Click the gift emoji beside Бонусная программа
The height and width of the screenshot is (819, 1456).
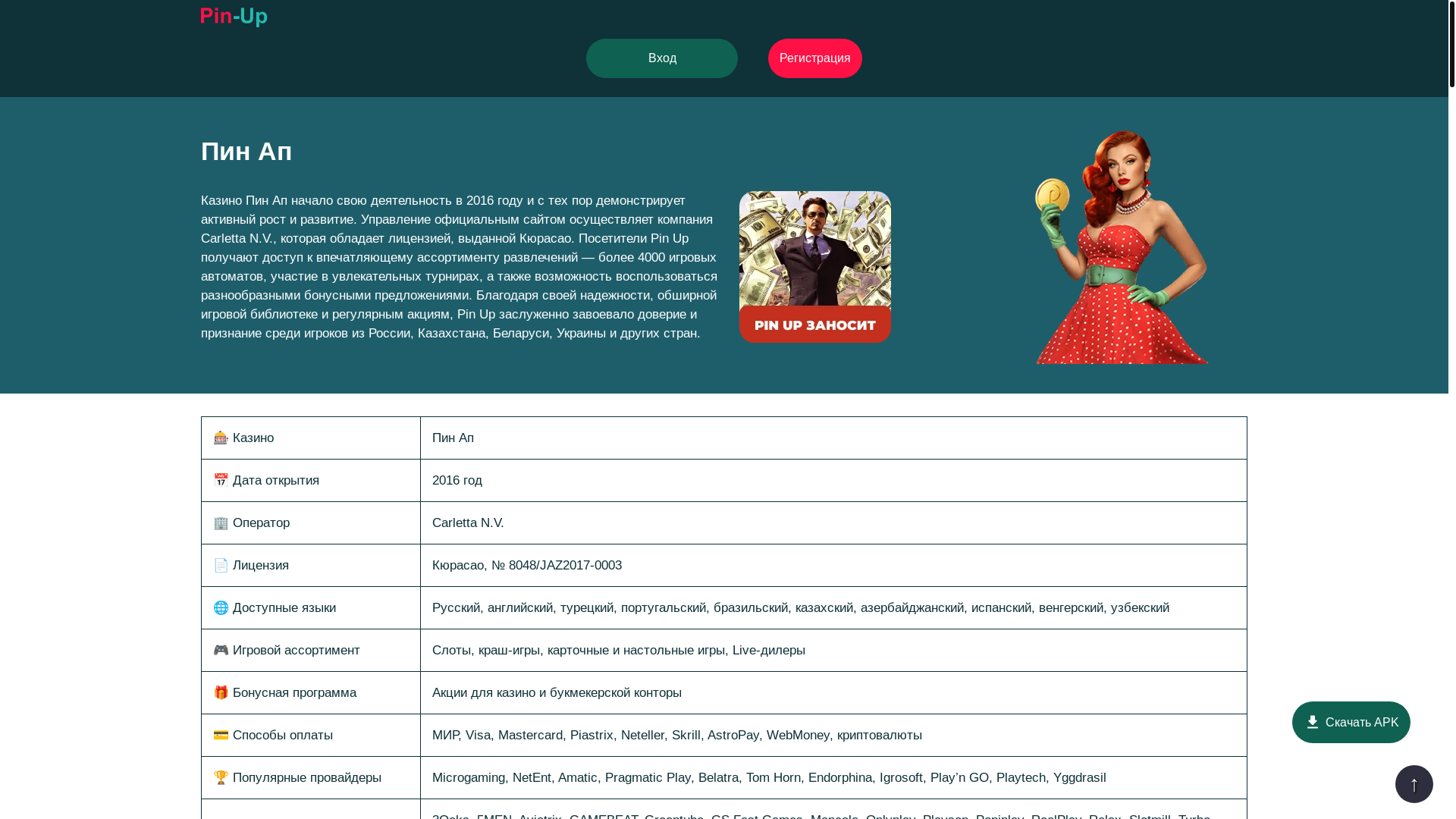pyautogui.click(x=221, y=692)
